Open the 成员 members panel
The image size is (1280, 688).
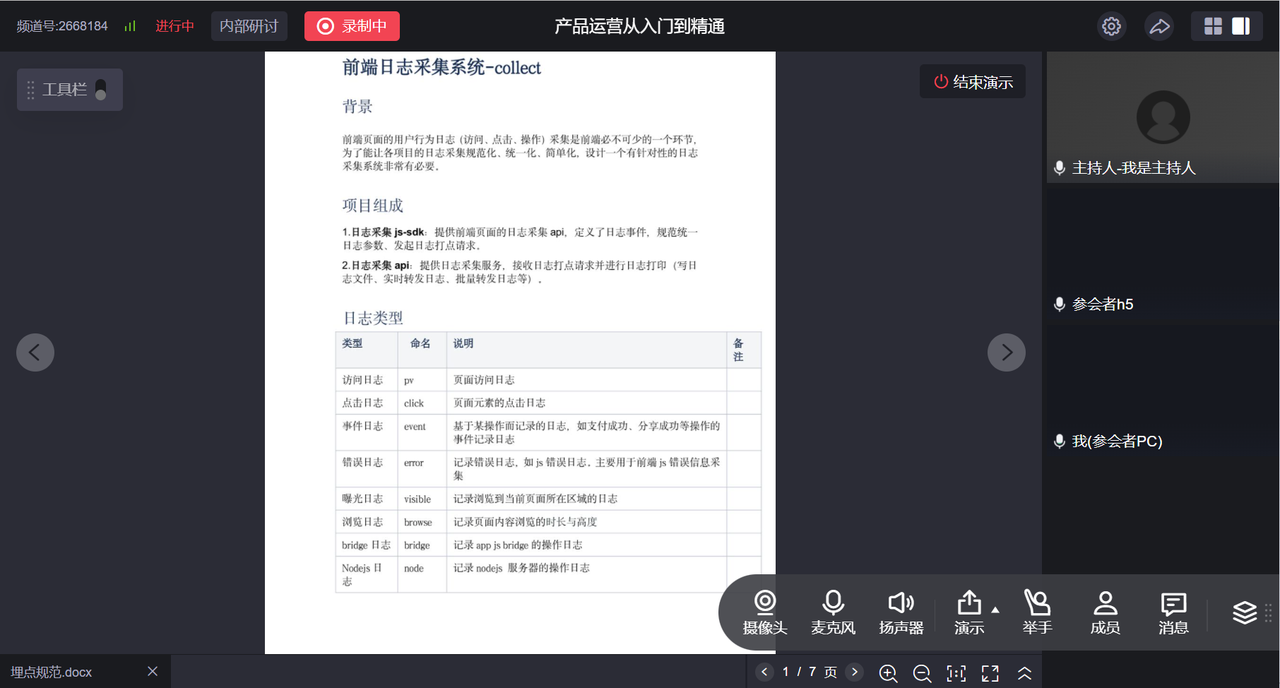(x=1105, y=613)
